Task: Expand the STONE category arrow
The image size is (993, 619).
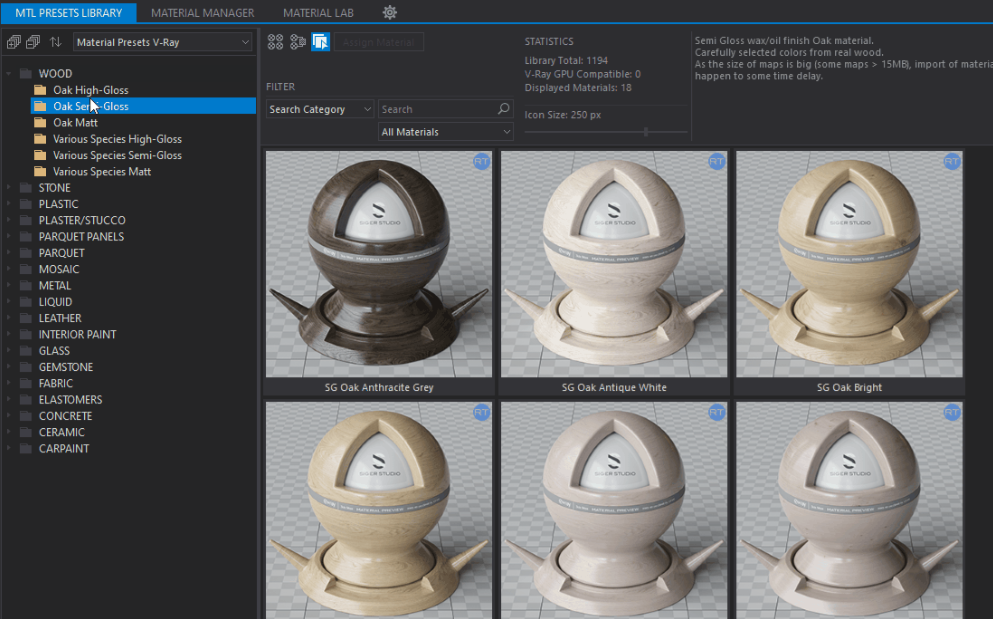Action: click(9, 188)
